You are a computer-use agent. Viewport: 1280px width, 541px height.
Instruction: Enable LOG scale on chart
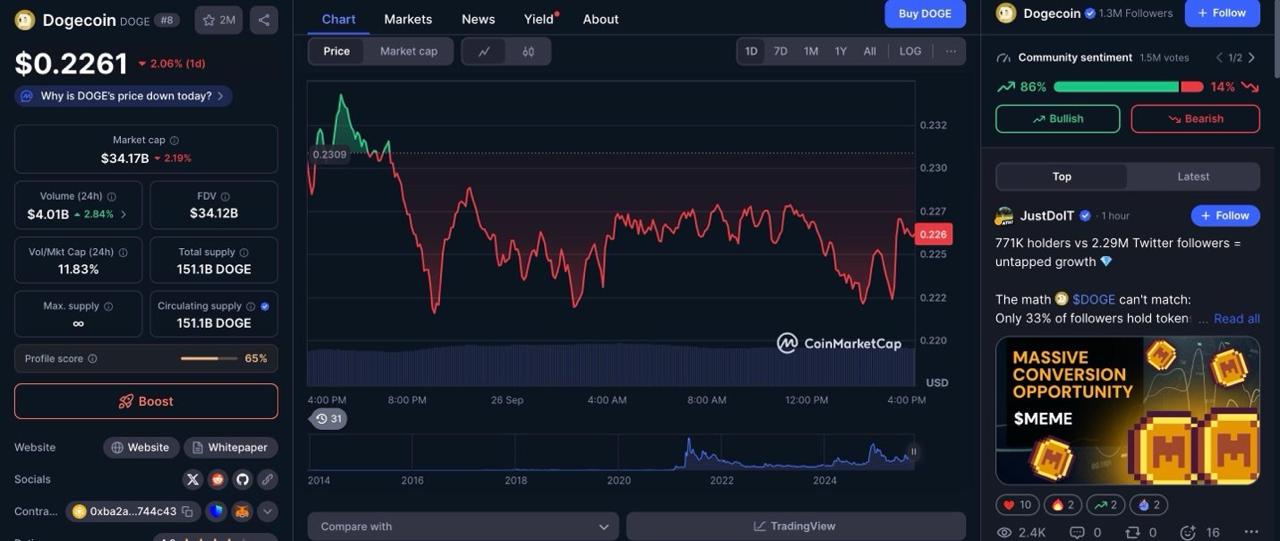pos(910,51)
